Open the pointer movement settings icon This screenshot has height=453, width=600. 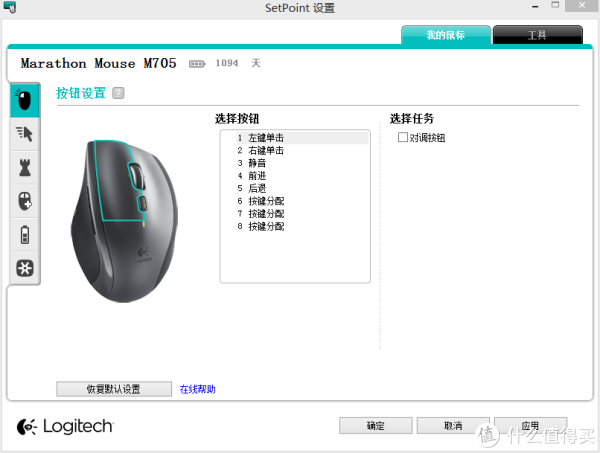[24, 133]
